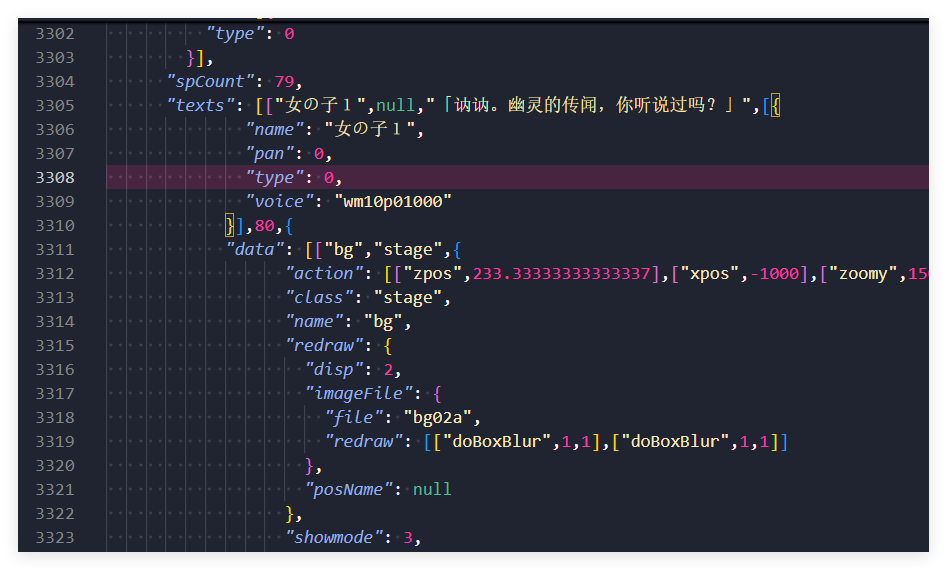Click the "imageFile" key
Image resolution: width=947 pixels, height=570 pixels.
pos(365,394)
